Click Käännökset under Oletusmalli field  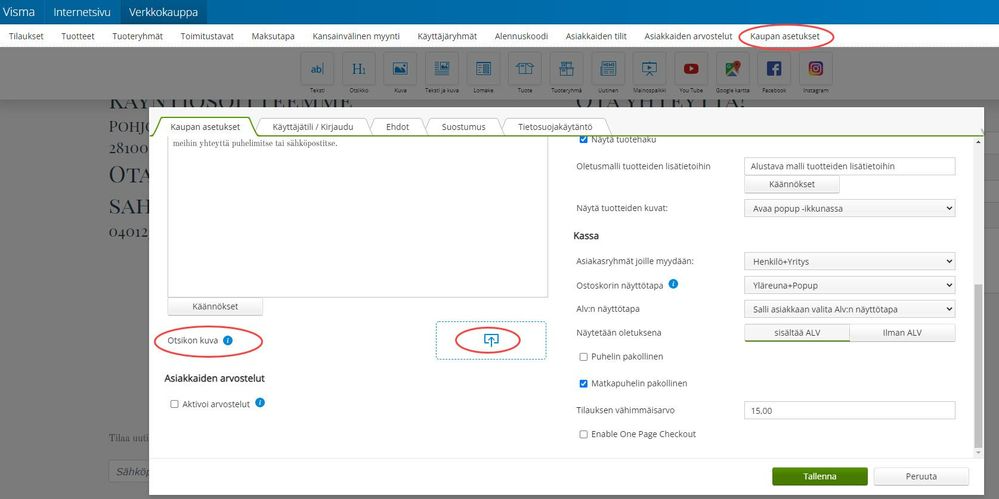(x=792, y=184)
